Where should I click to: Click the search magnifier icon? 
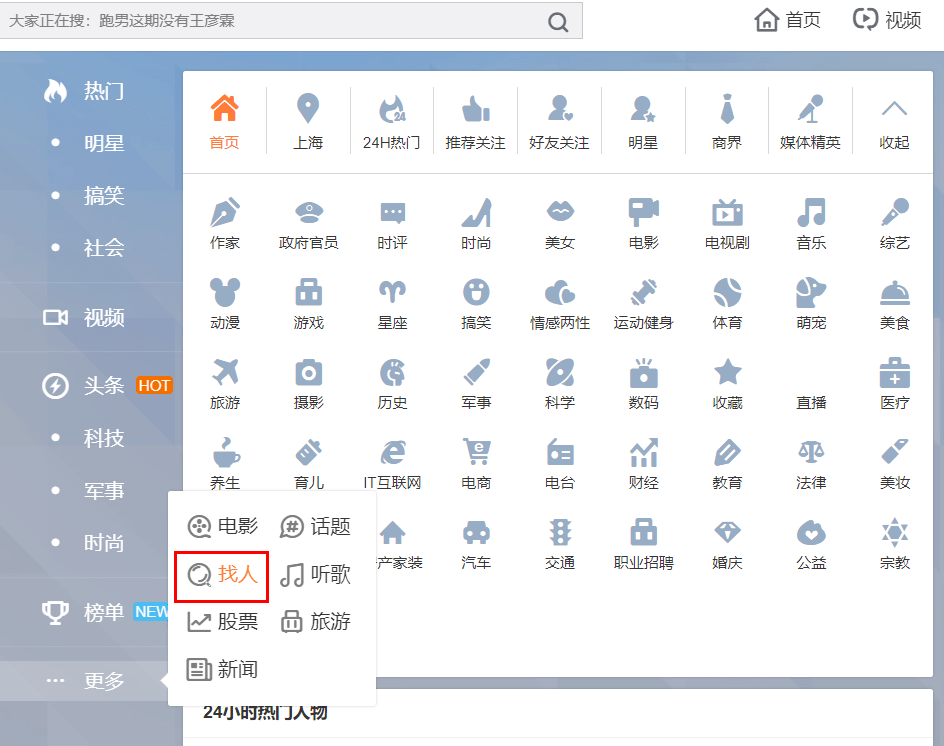point(557,22)
